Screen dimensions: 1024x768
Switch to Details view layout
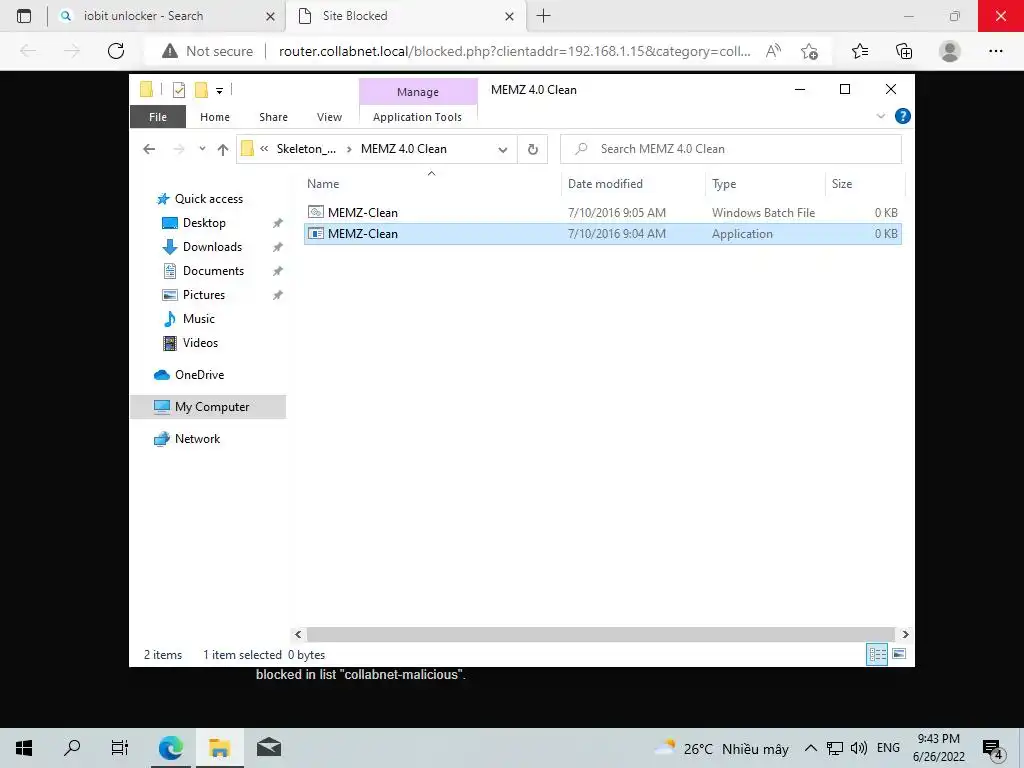click(x=876, y=654)
